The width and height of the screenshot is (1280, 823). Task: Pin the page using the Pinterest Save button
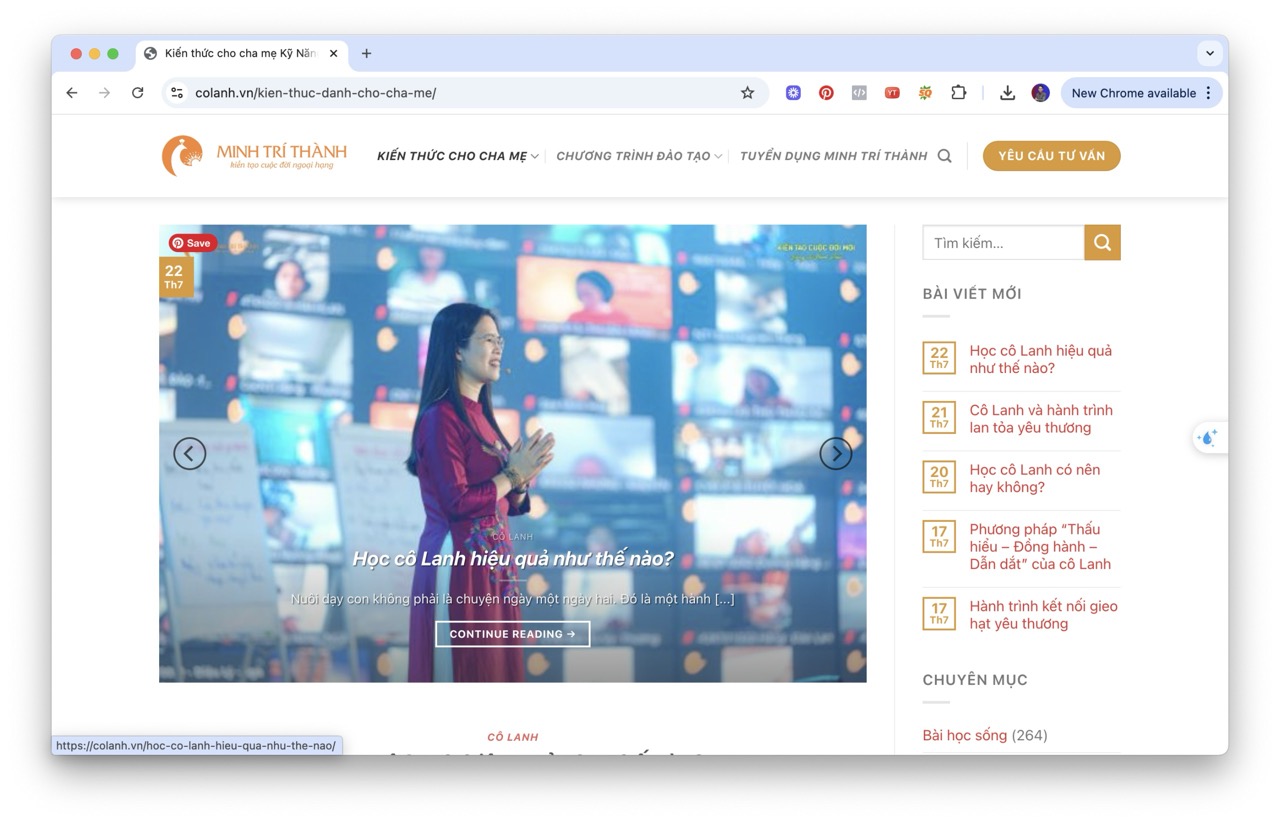coord(192,242)
